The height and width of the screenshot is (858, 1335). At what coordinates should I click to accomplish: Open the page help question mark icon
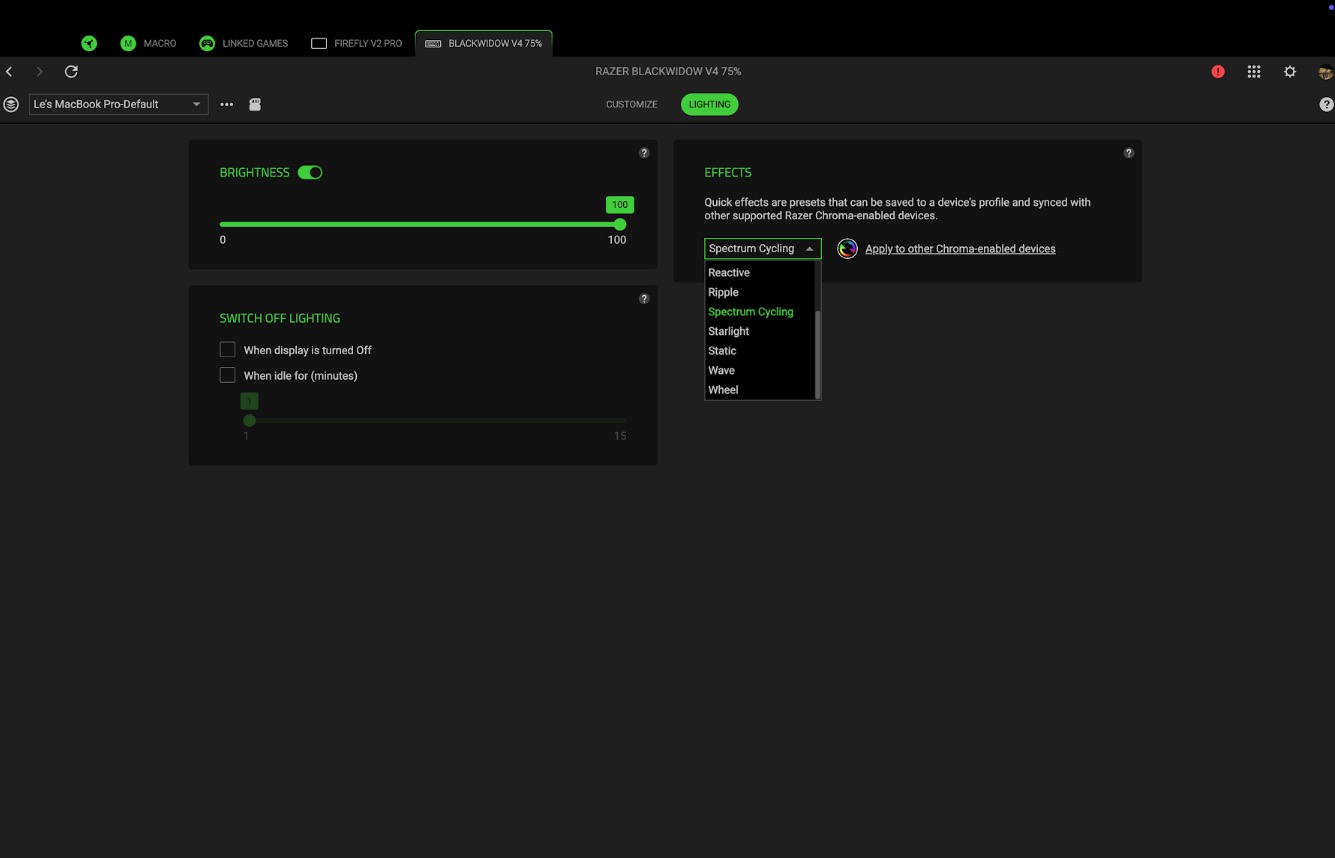[x=1326, y=104]
